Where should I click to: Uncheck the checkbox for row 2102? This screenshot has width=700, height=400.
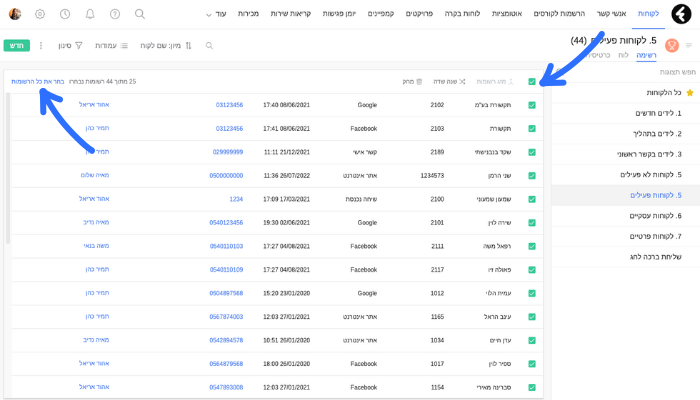532,105
